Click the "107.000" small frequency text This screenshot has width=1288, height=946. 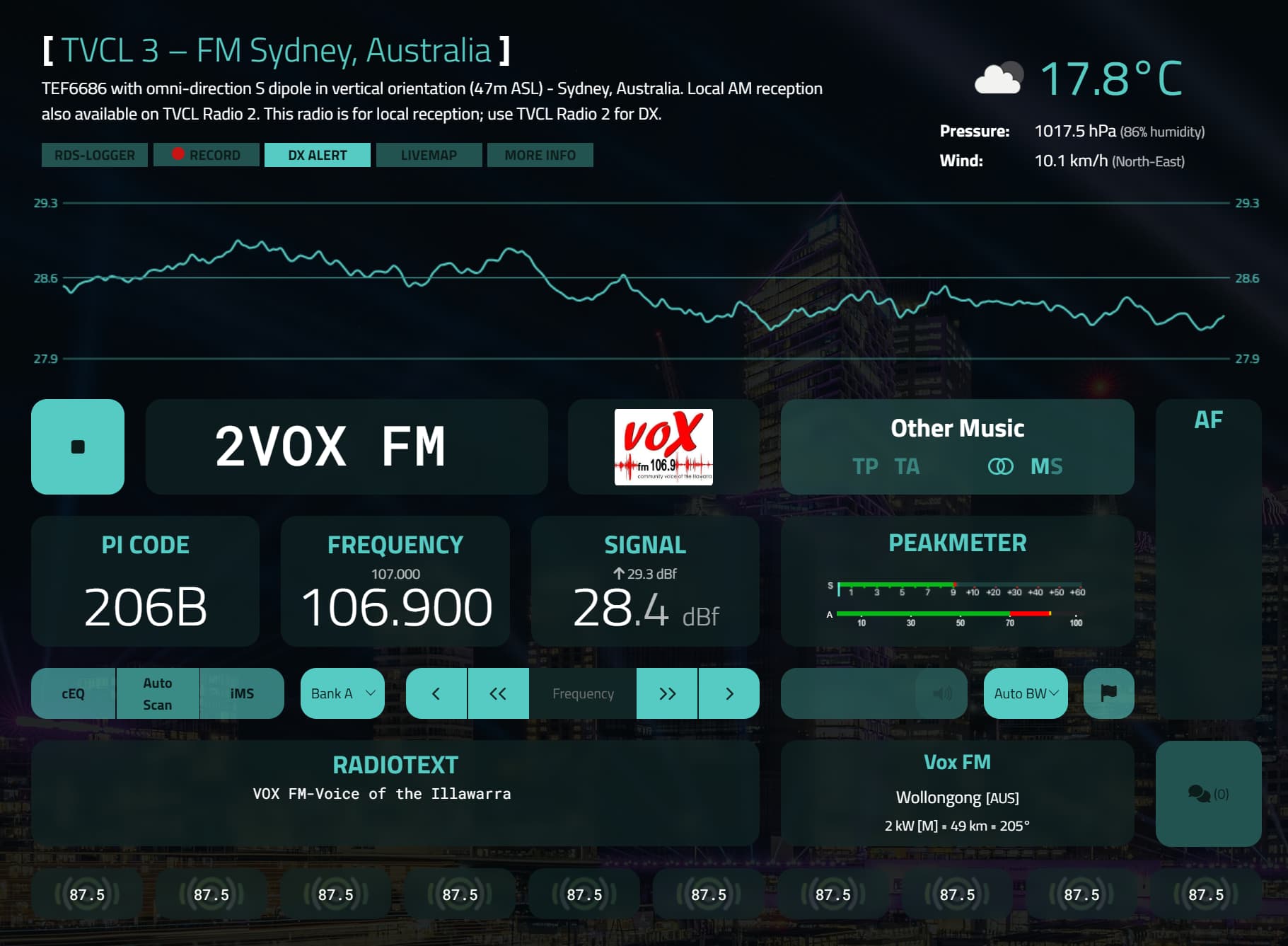point(395,574)
